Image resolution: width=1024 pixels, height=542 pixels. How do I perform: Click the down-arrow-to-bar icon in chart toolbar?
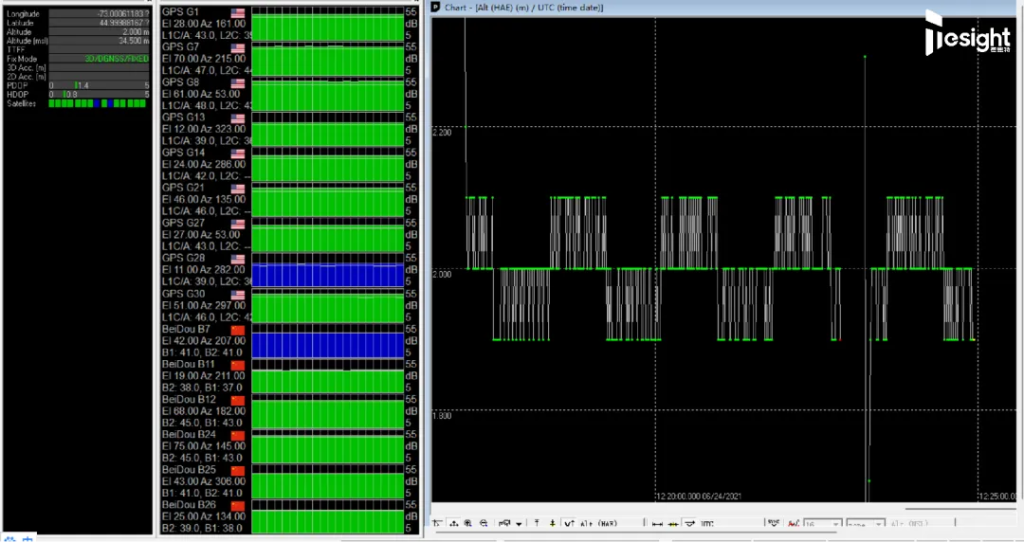552,523
